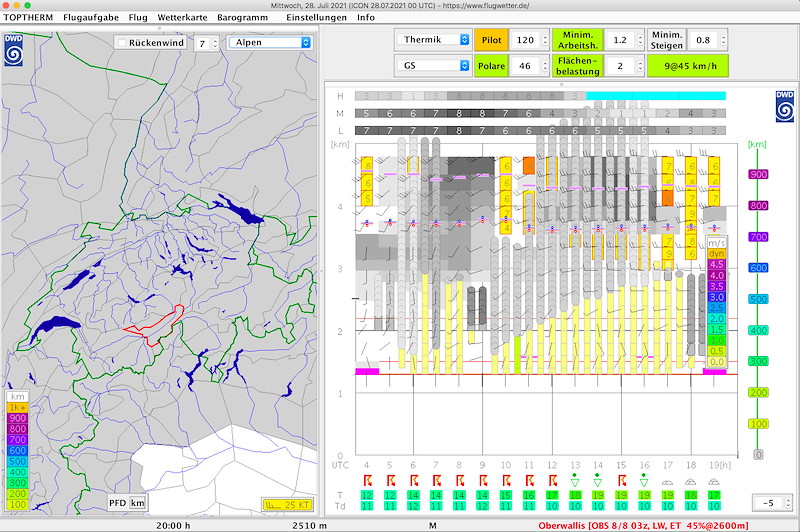Open the Einstellungen menu
Viewport: 800px width, 532px height.
point(316,17)
